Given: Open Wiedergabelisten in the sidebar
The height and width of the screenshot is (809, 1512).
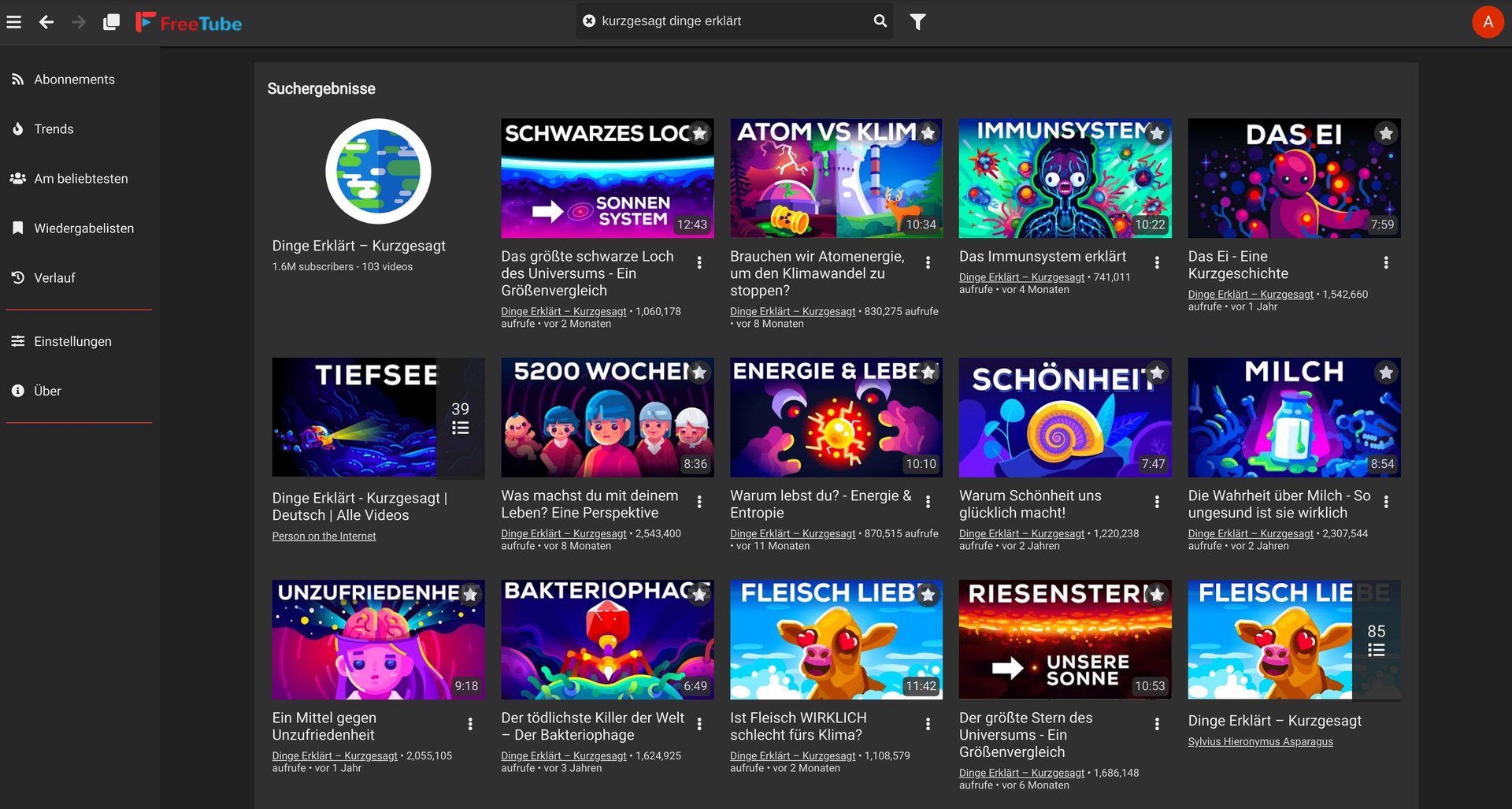Looking at the screenshot, I should (x=79, y=228).
